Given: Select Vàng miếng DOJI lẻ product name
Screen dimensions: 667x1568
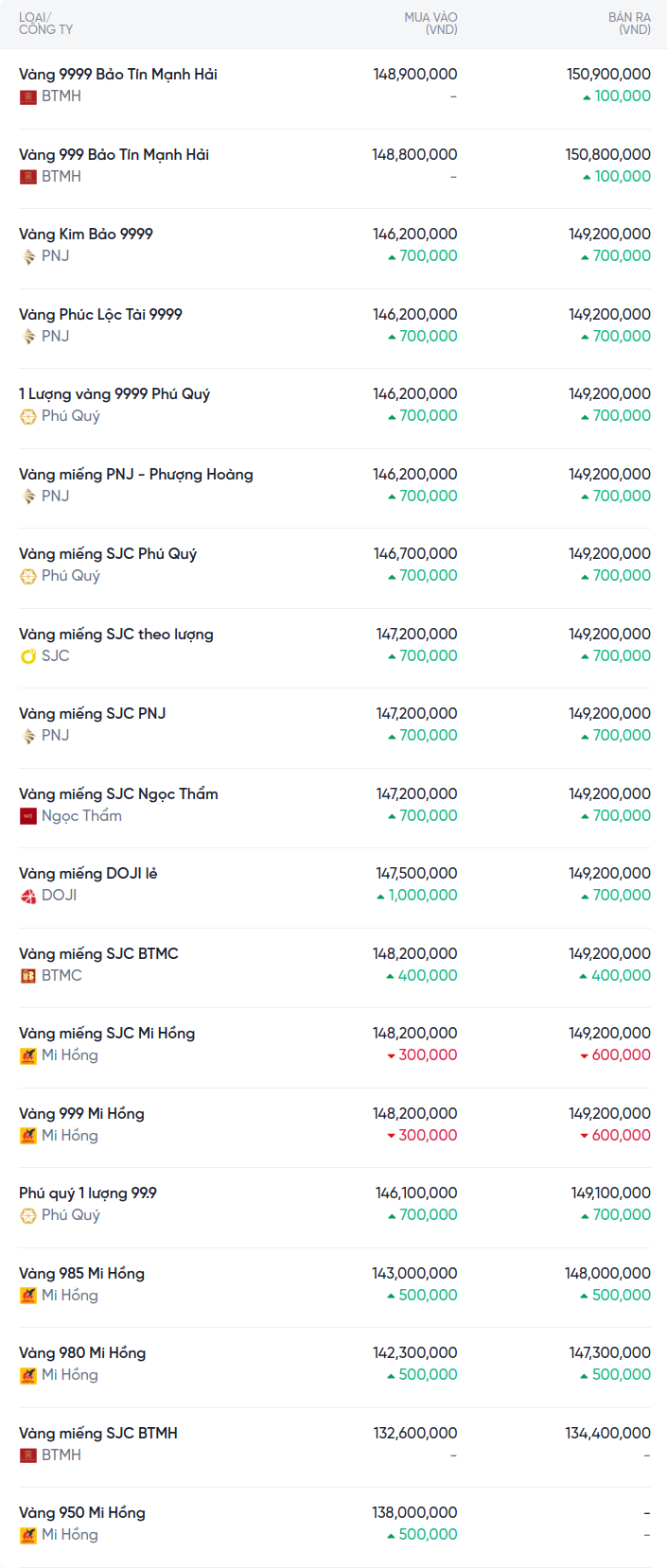Looking at the screenshot, I should (88, 873).
